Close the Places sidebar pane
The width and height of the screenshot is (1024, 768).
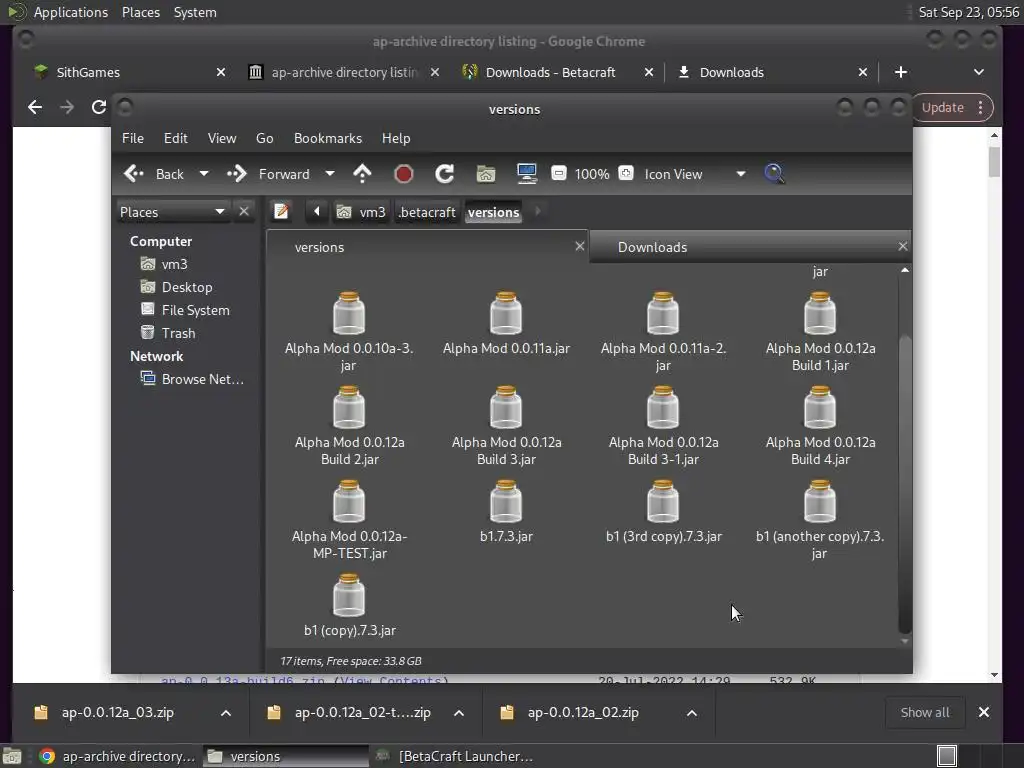[244, 212]
